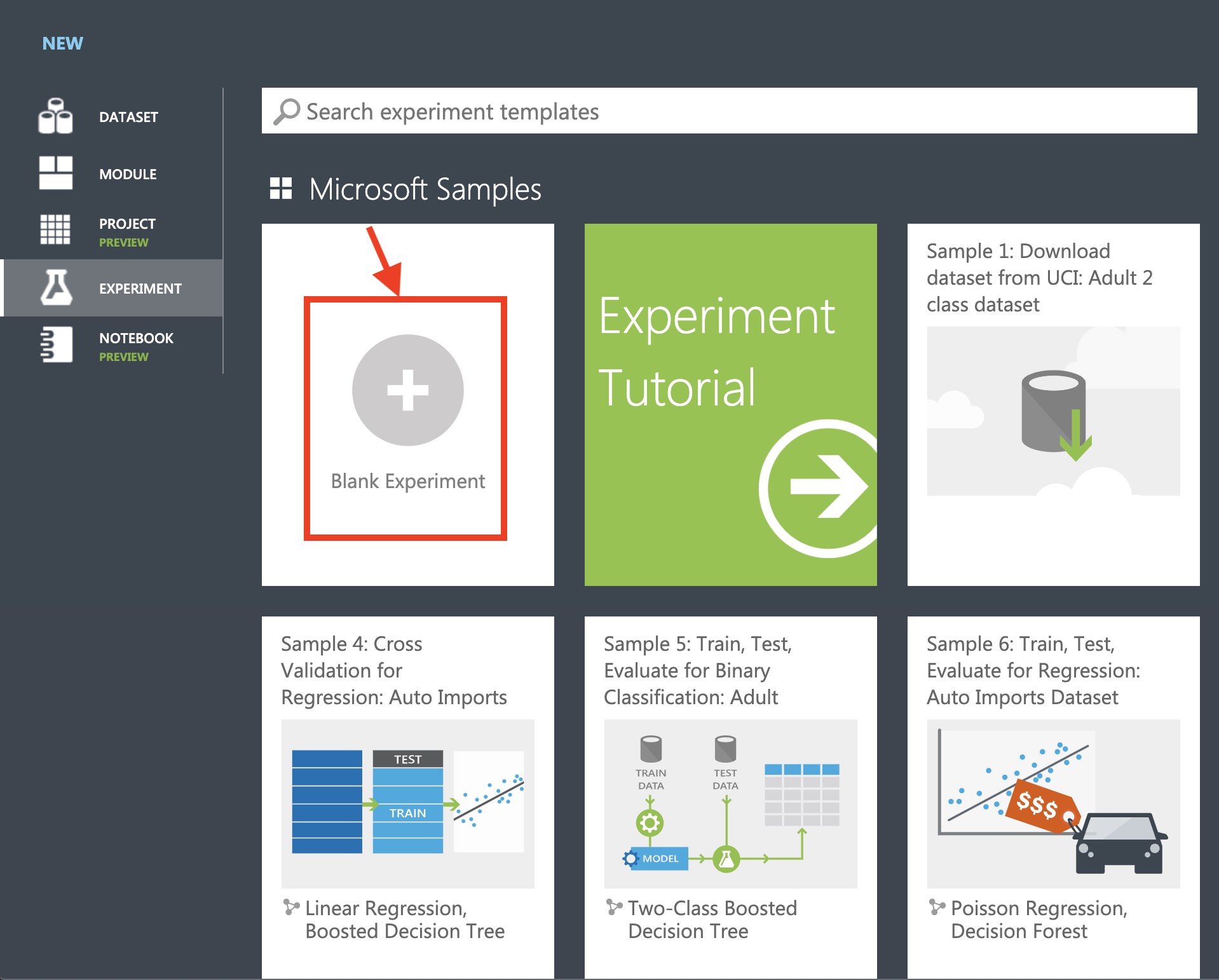Click the Experiment Tutorial arrow circle

820,488
